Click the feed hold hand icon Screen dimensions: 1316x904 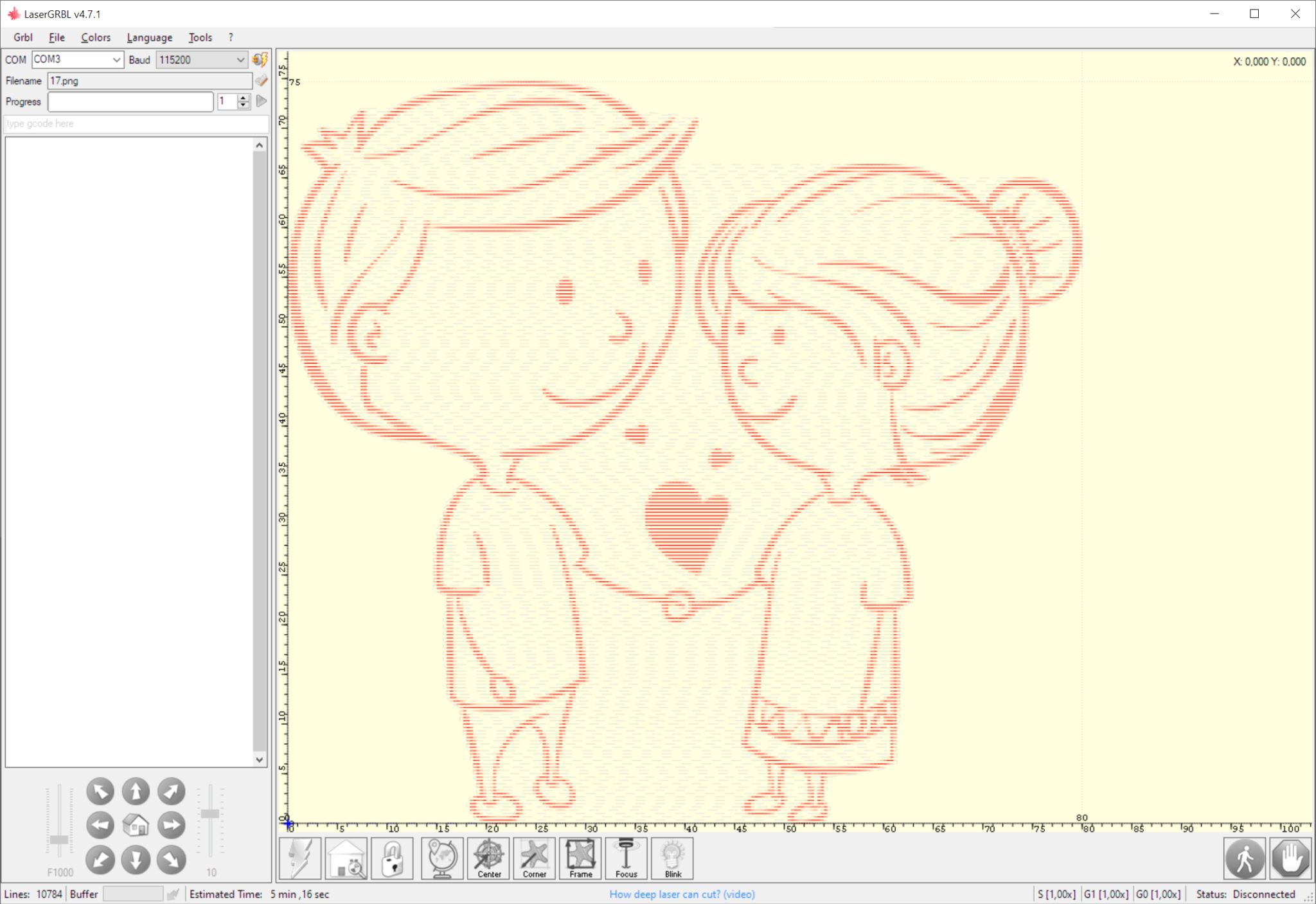(1290, 858)
